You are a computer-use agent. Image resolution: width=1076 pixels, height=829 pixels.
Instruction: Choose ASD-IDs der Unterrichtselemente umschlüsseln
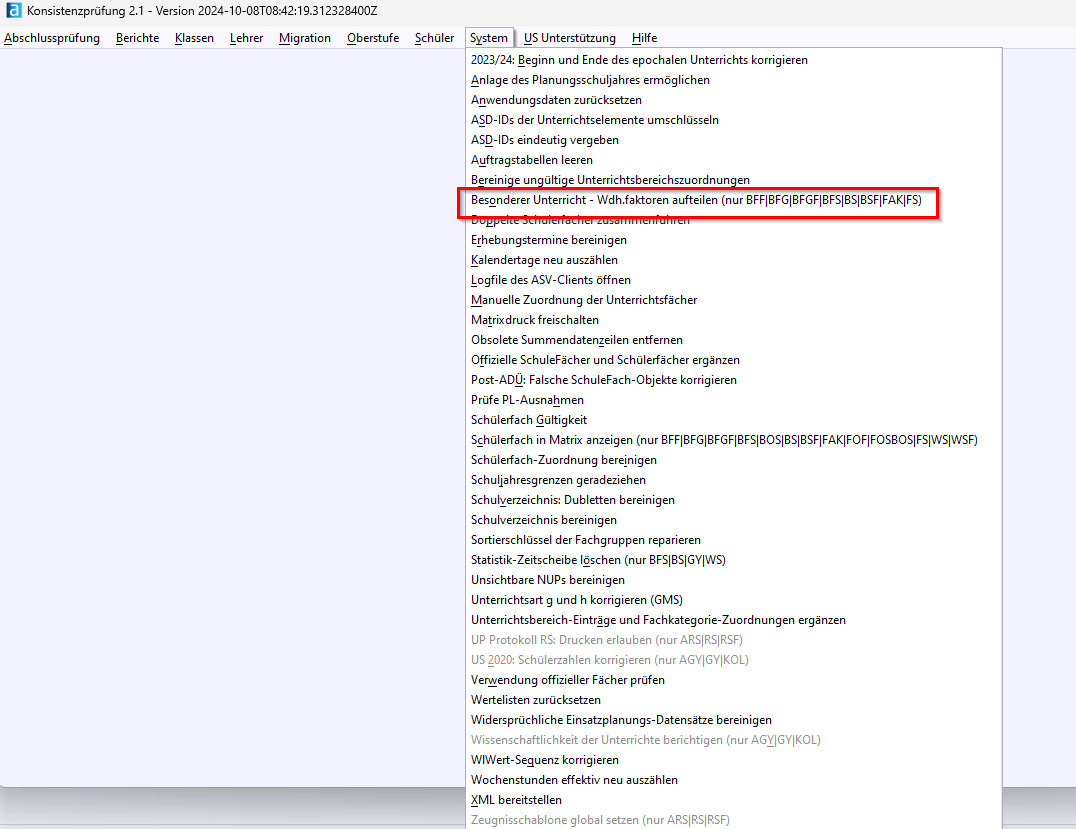click(734, 119)
